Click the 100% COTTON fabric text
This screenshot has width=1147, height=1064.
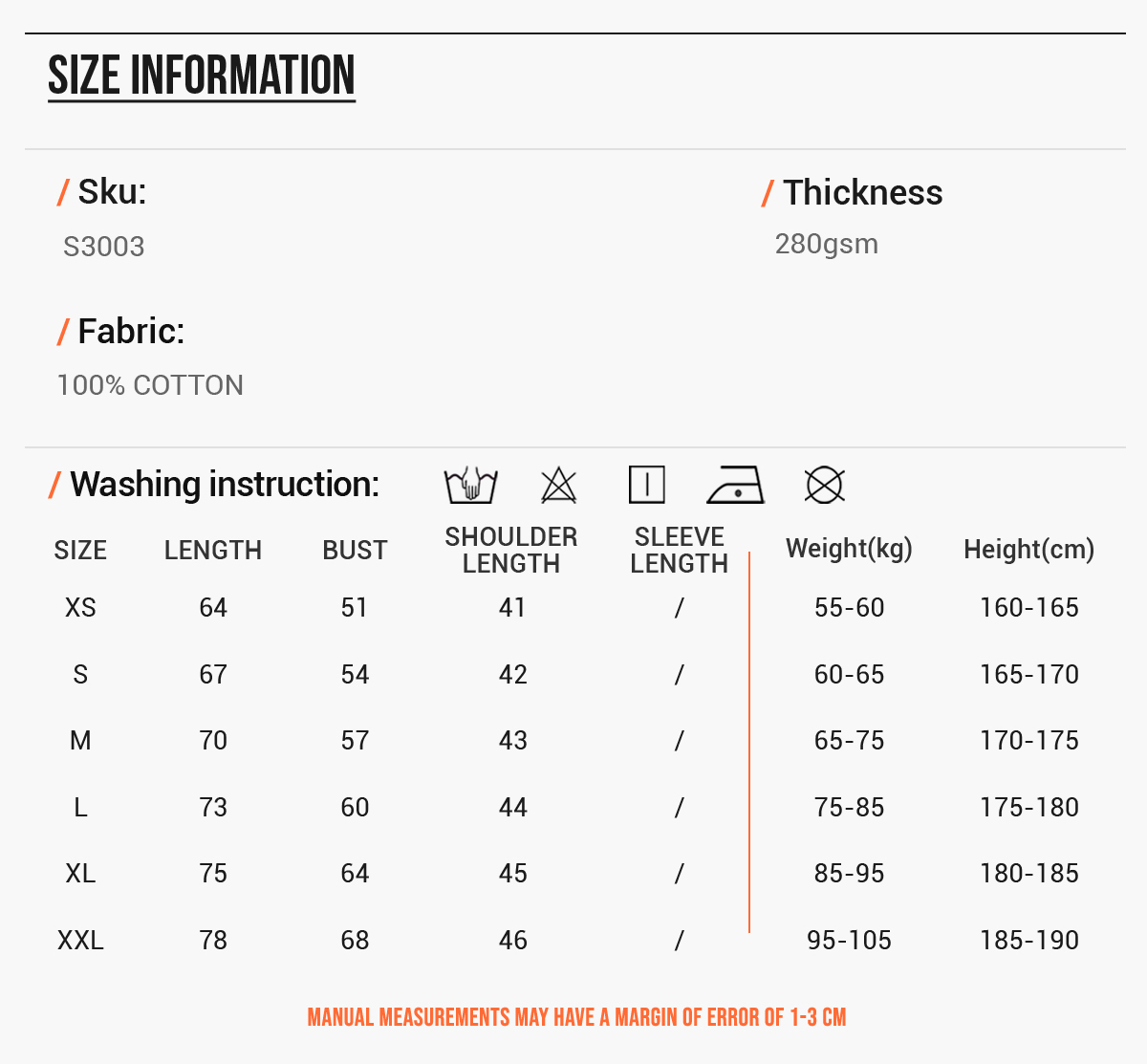pos(150,385)
